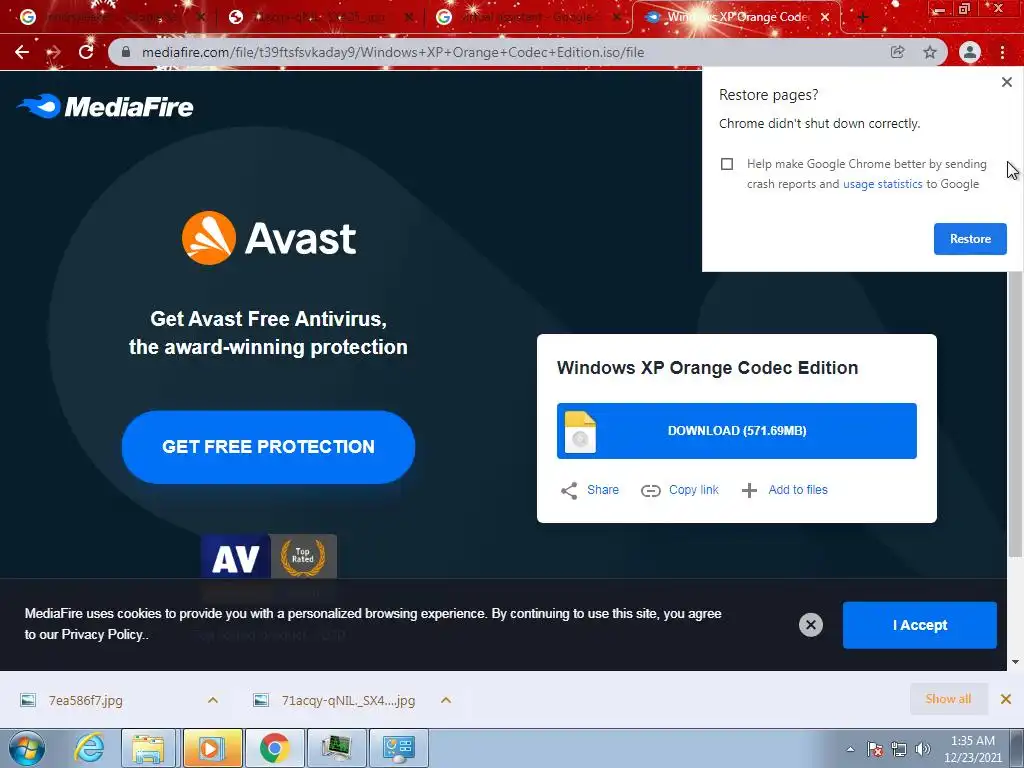Open Windows Media Player in taskbar
1024x768 pixels.
coord(212,748)
